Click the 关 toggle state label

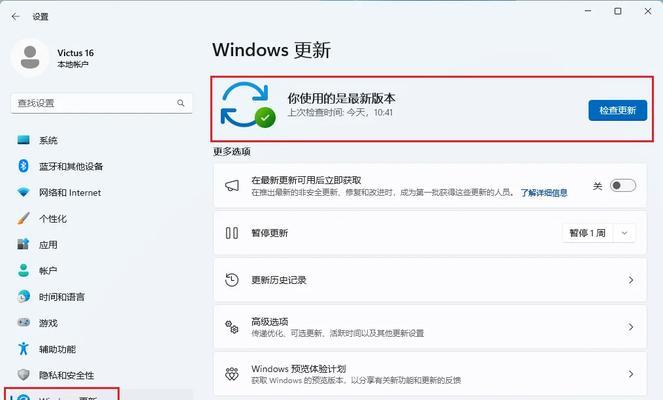click(x=597, y=186)
